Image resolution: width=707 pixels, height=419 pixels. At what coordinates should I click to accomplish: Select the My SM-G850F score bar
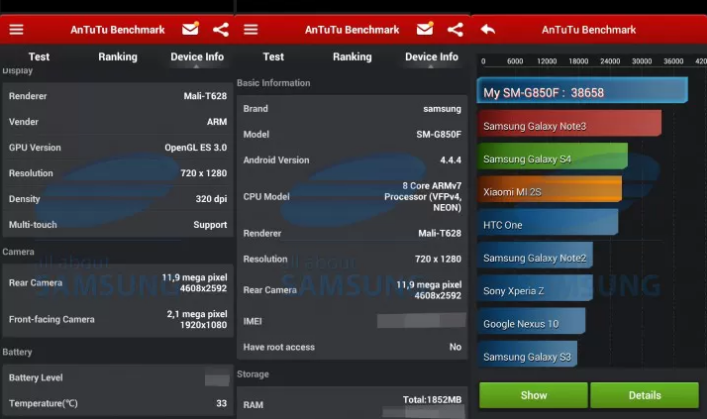(x=581, y=91)
